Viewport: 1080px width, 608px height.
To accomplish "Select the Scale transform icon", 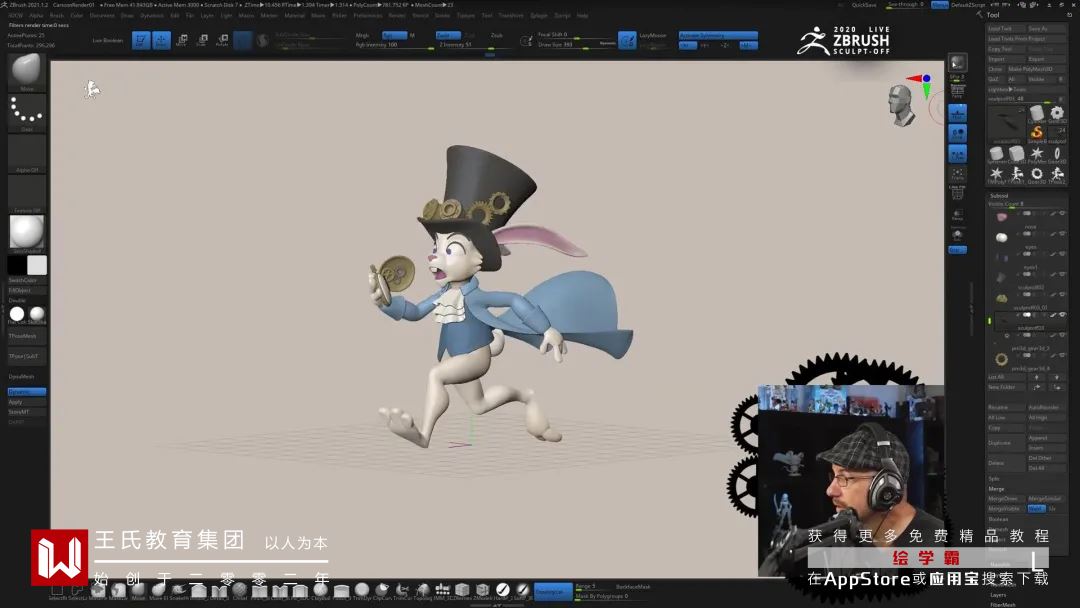I will click(202, 40).
